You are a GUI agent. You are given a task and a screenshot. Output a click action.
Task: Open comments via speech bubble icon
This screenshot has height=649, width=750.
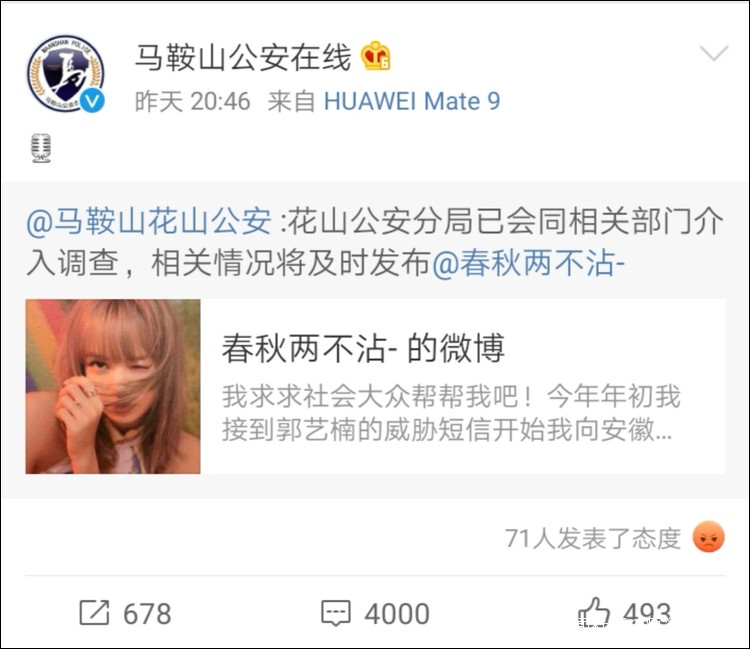coord(336,613)
